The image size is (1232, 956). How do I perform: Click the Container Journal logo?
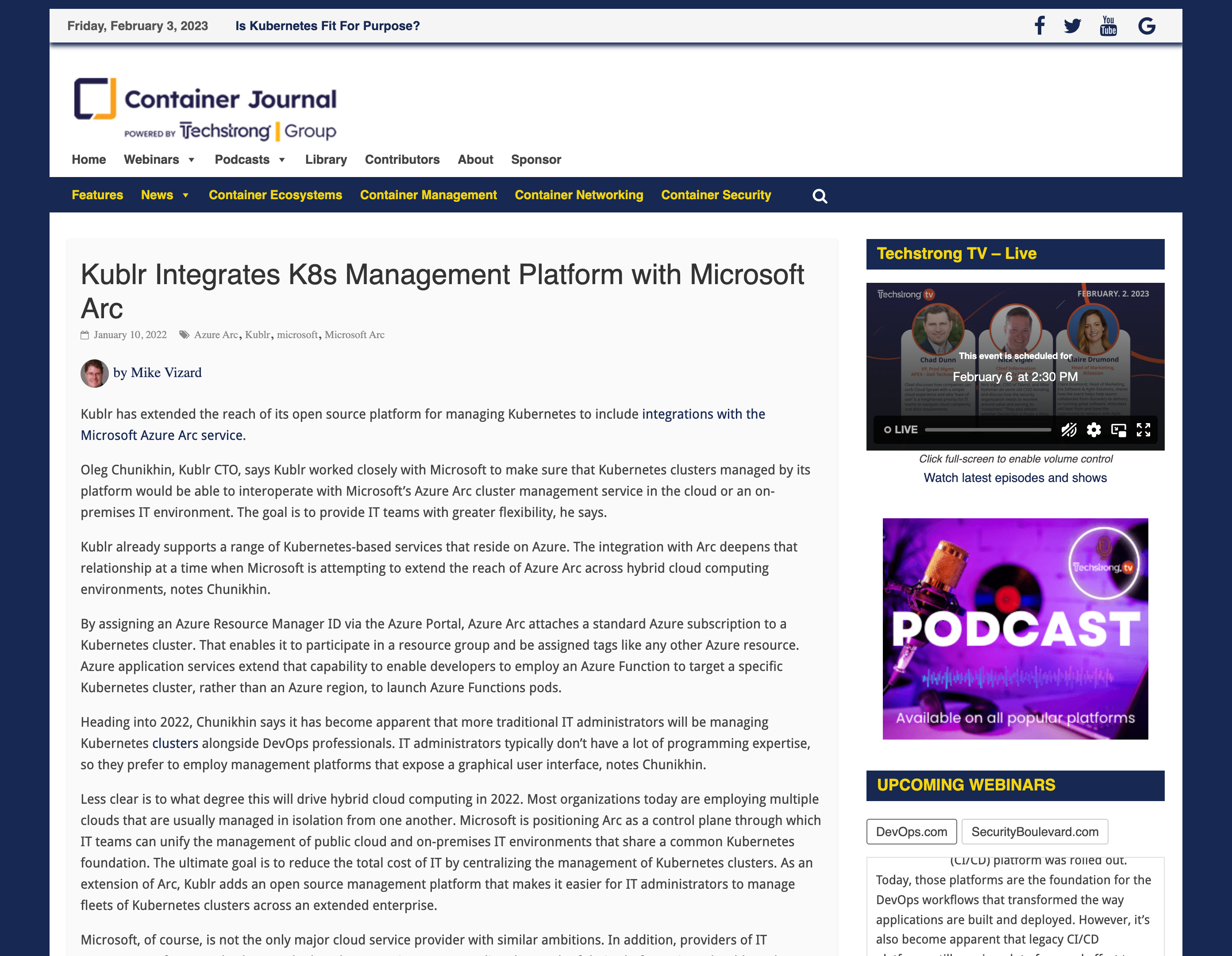pyautogui.click(x=205, y=109)
